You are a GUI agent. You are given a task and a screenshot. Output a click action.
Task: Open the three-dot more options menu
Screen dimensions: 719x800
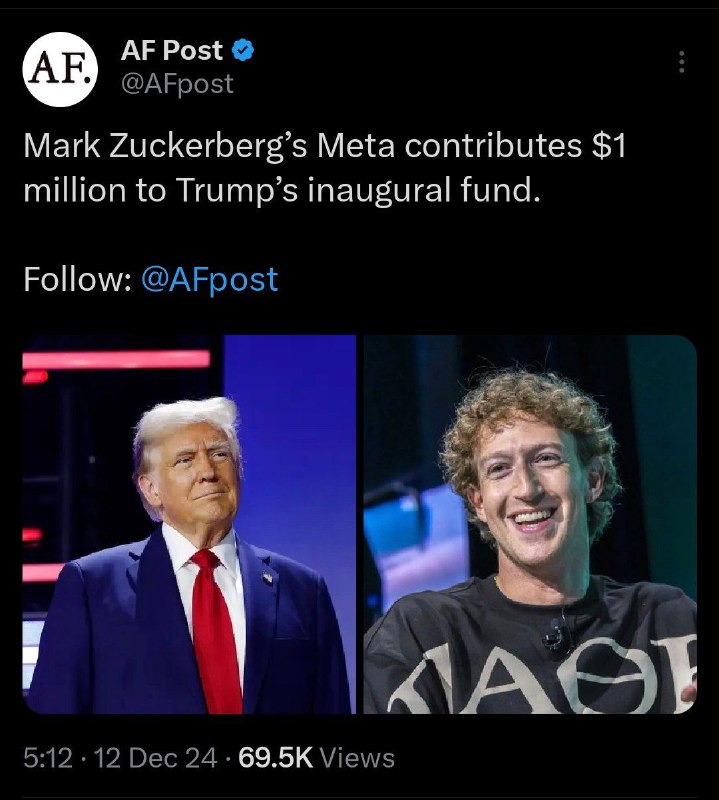coord(681,62)
